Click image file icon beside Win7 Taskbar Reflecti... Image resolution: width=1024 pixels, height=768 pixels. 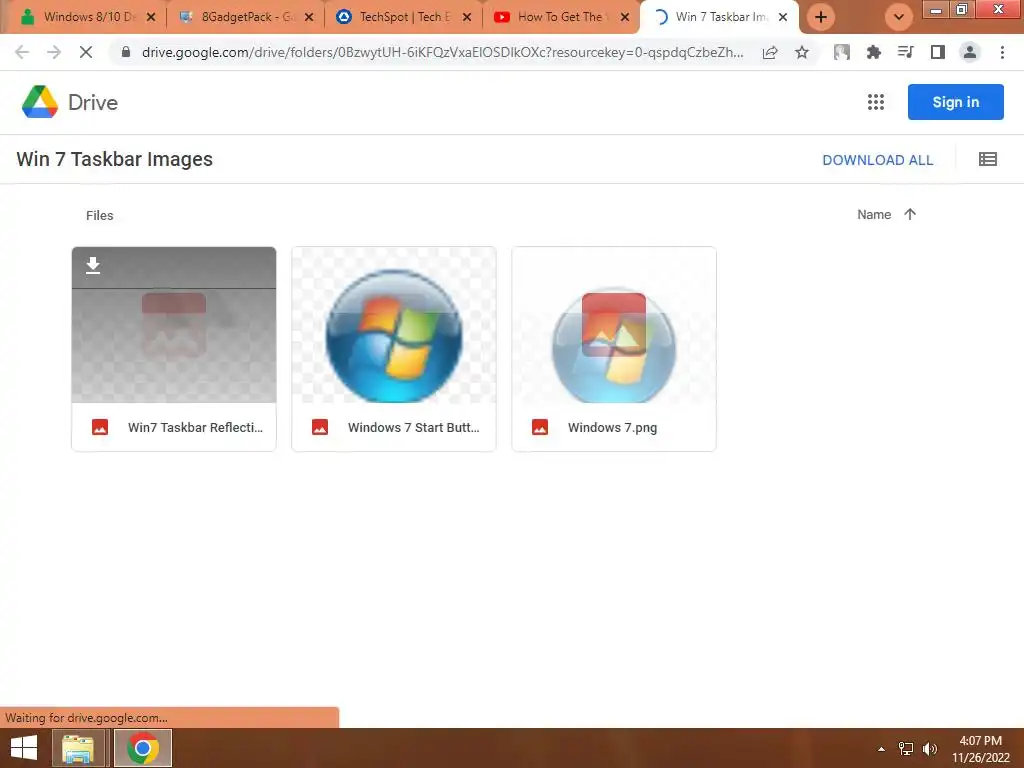[100, 427]
